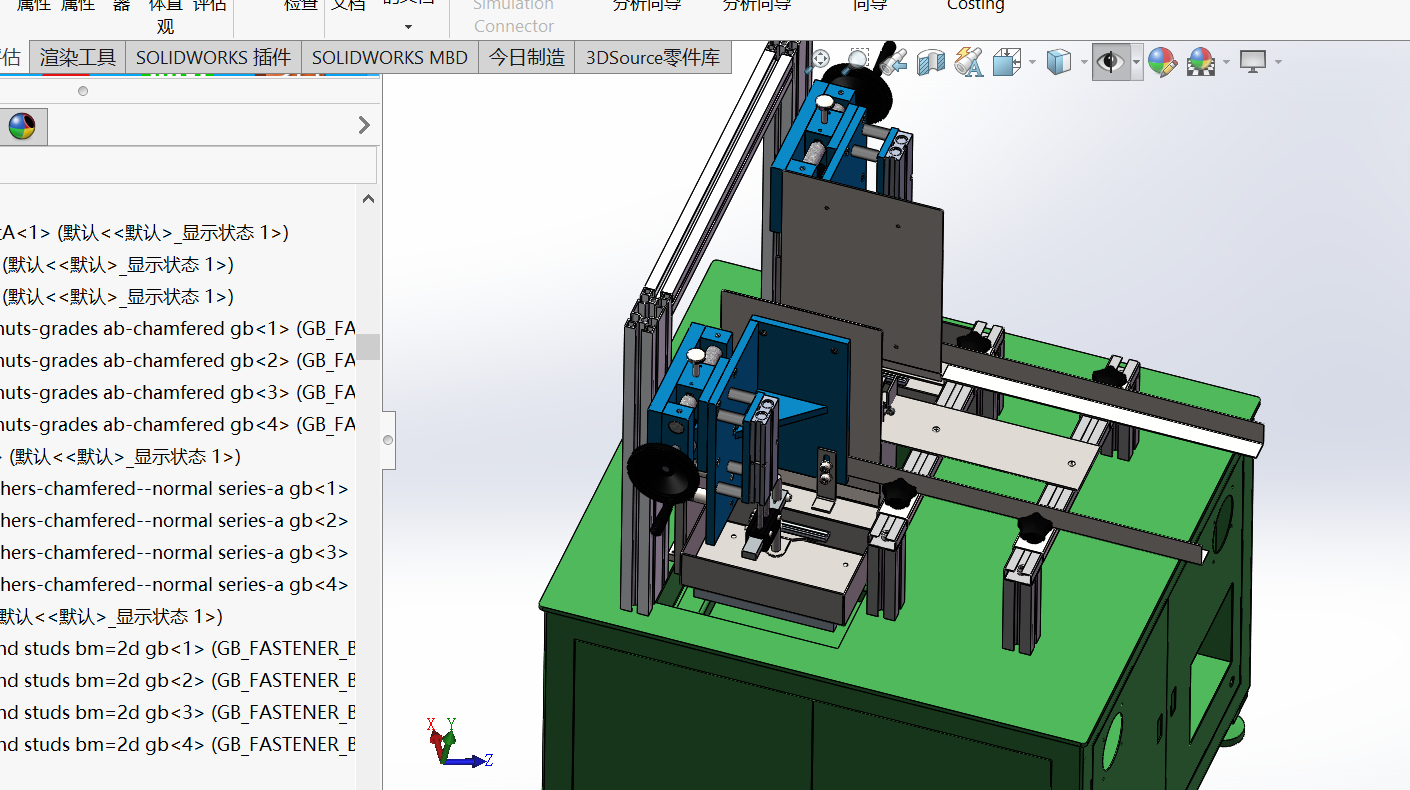This screenshot has height=790, width=1410.
Task: Open the Section View tool
Action: coord(931,62)
